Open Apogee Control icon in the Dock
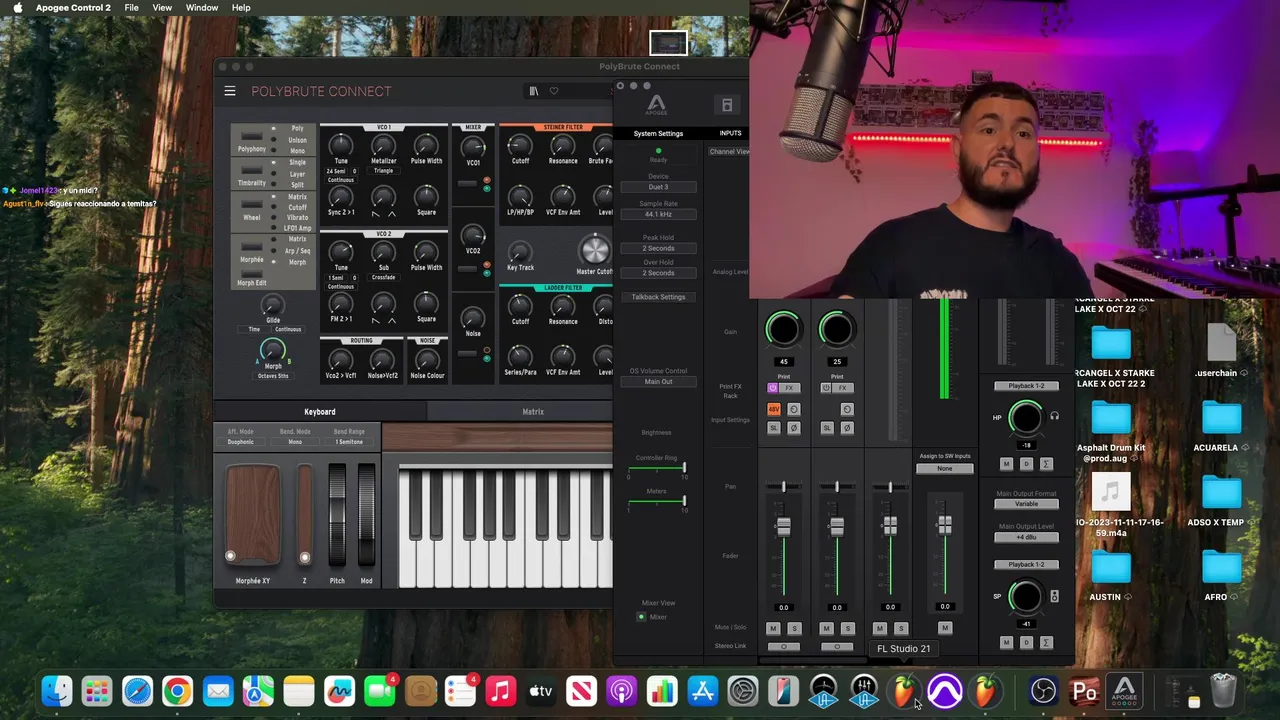Image resolution: width=1280 pixels, height=720 pixels. (x=1125, y=691)
